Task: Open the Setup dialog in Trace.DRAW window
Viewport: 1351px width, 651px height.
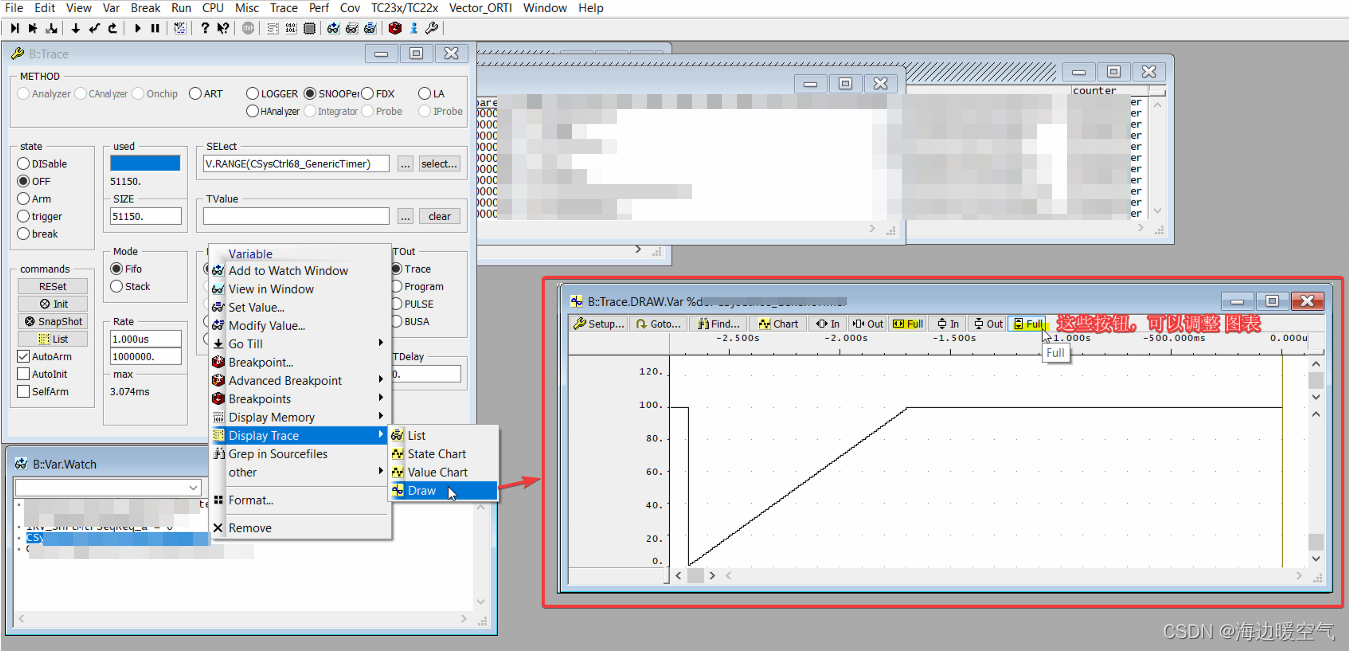Action: (598, 323)
